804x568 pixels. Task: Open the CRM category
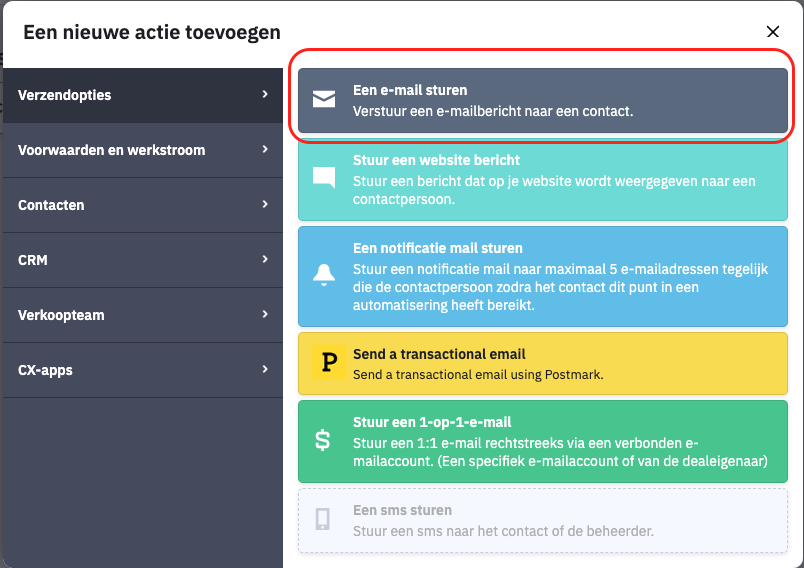click(143, 260)
